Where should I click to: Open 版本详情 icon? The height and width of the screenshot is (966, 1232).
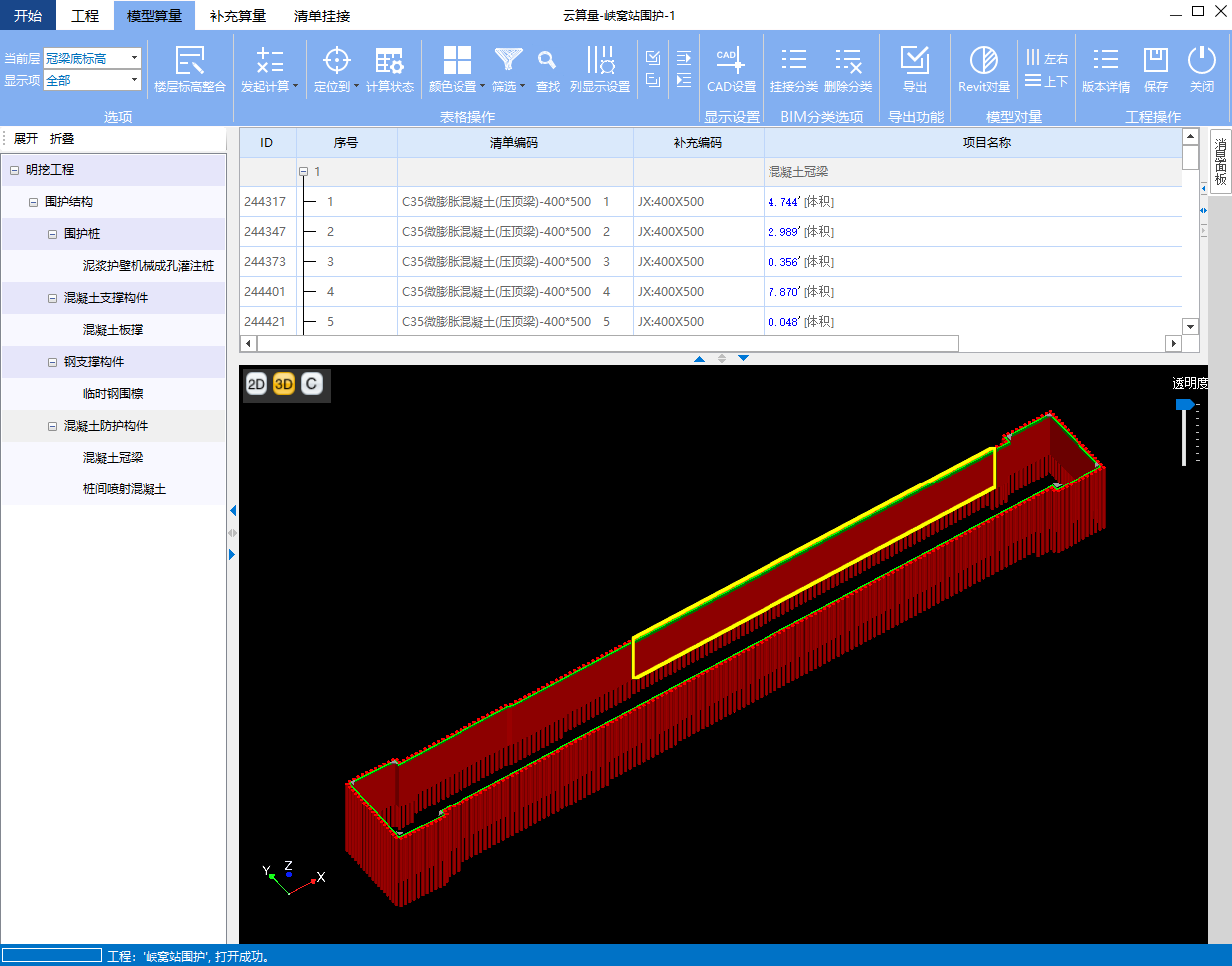point(1106,61)
